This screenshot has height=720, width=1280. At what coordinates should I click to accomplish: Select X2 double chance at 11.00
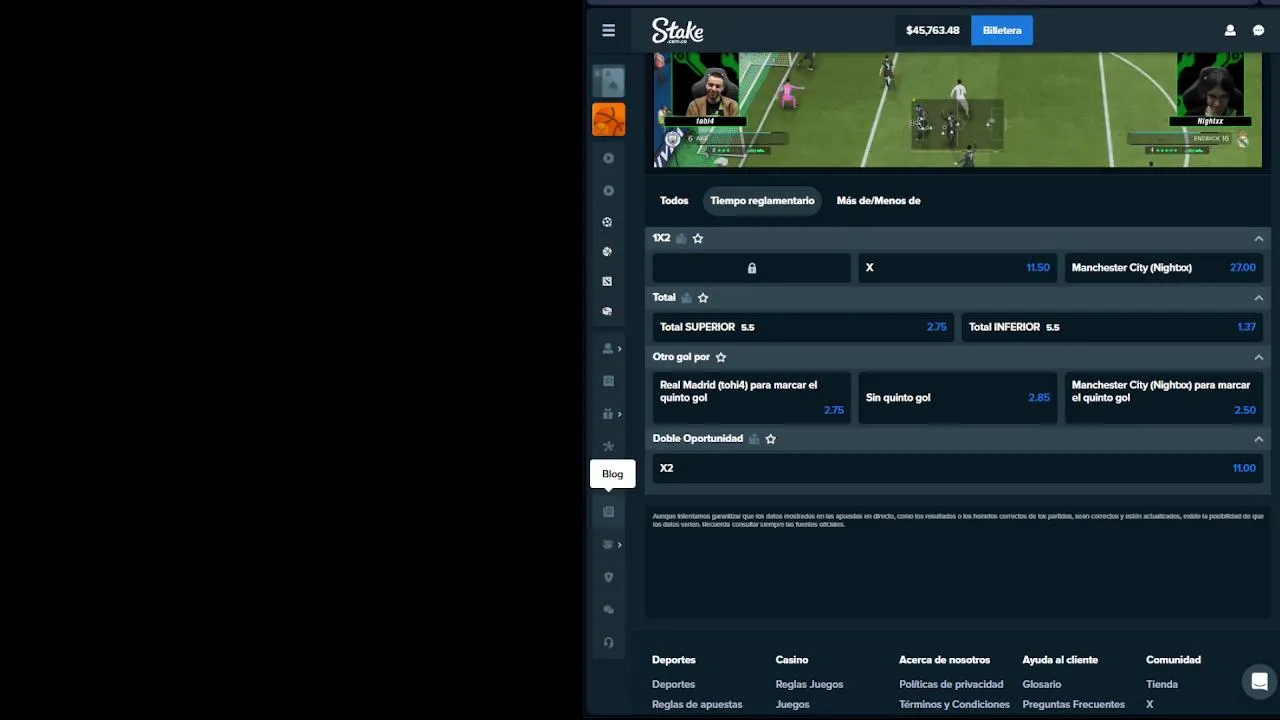957,468
